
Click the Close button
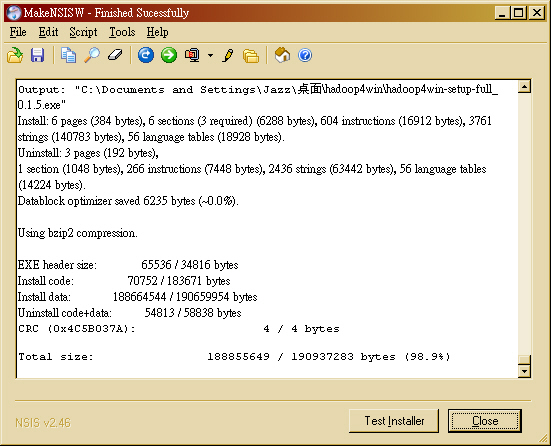pos(485,421)
